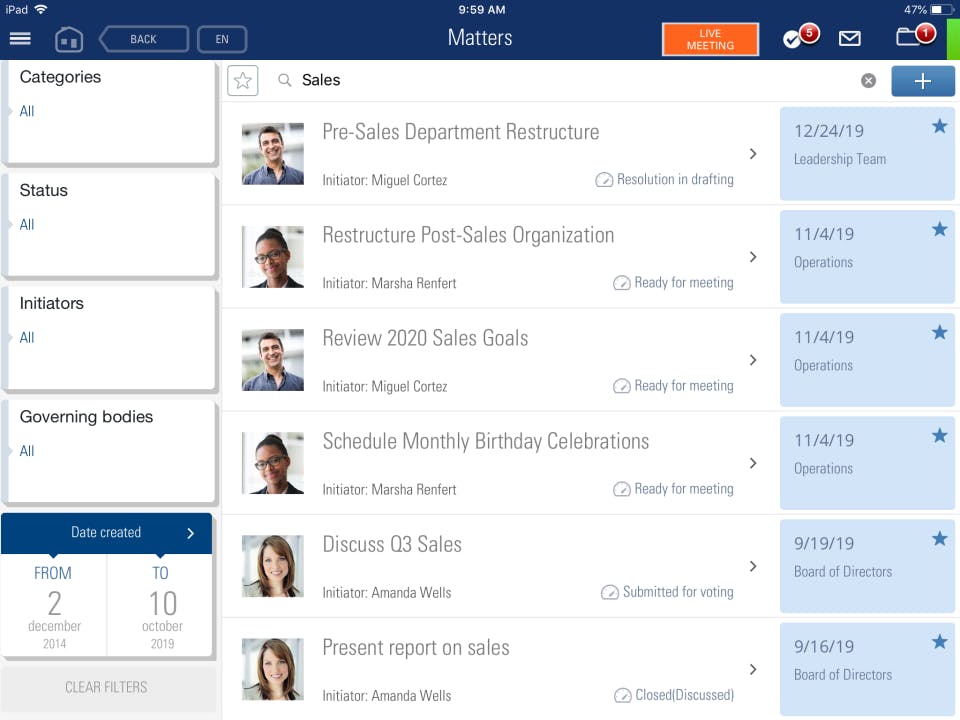
Task: Open the folder icon with badge
Action: click(912, 38)
